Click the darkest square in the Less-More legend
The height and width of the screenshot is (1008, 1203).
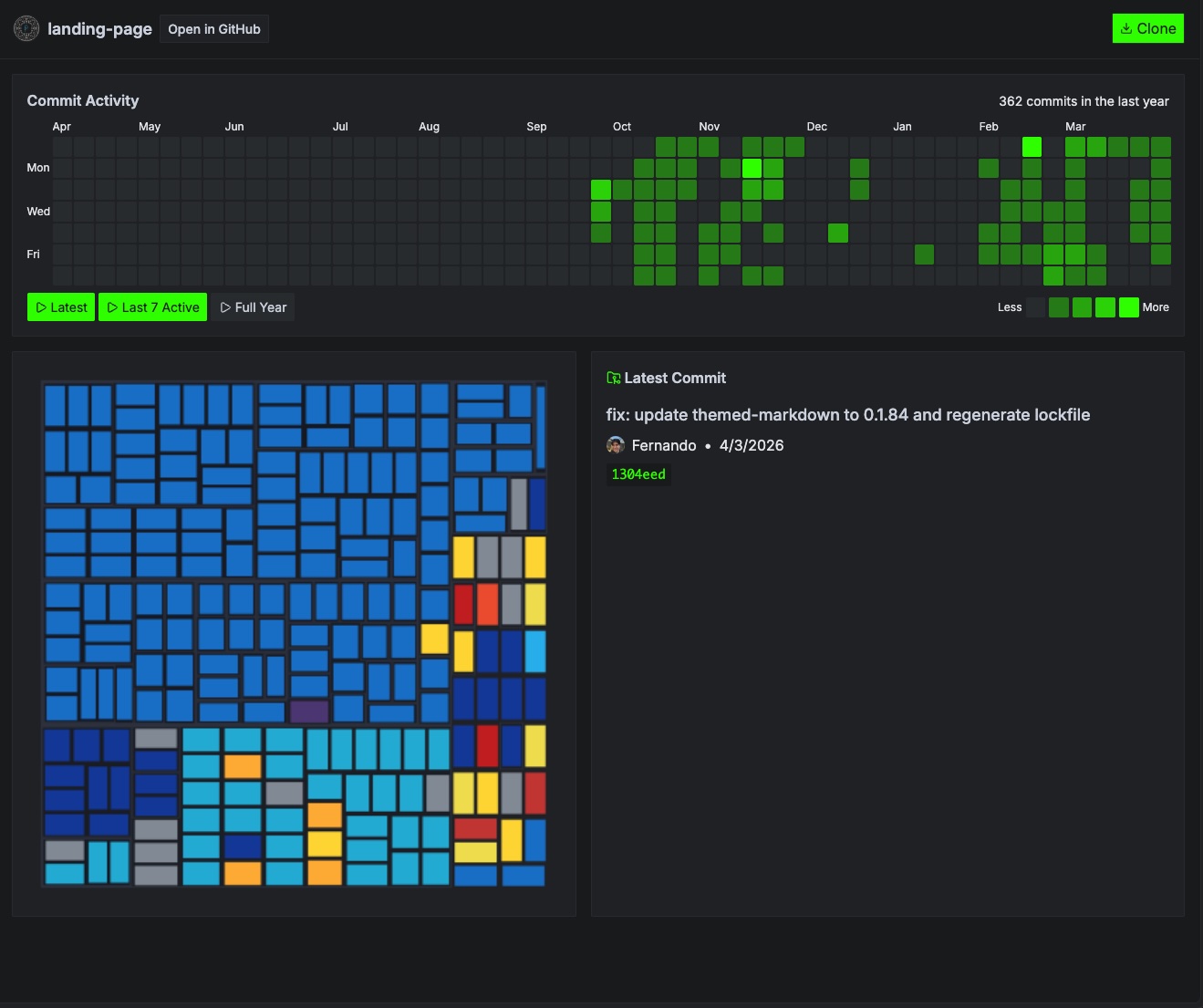(1036, 307)
